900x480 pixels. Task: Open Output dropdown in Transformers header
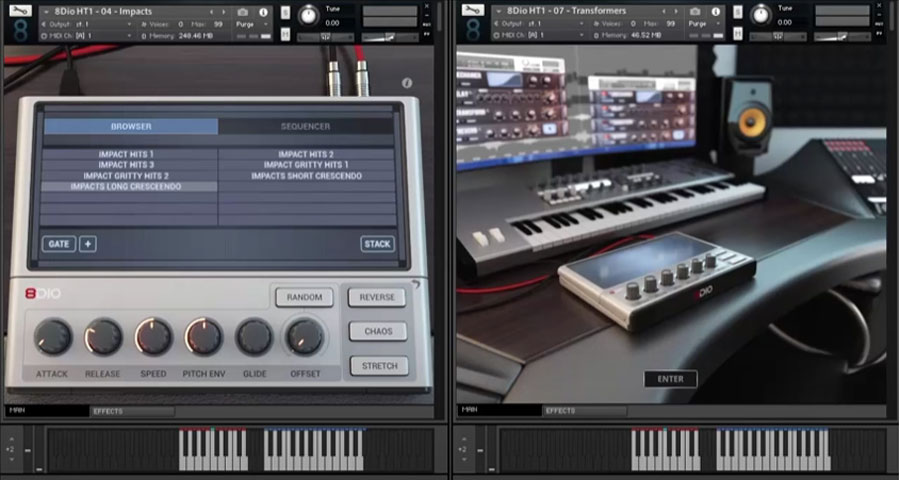(x=540, y=24)
